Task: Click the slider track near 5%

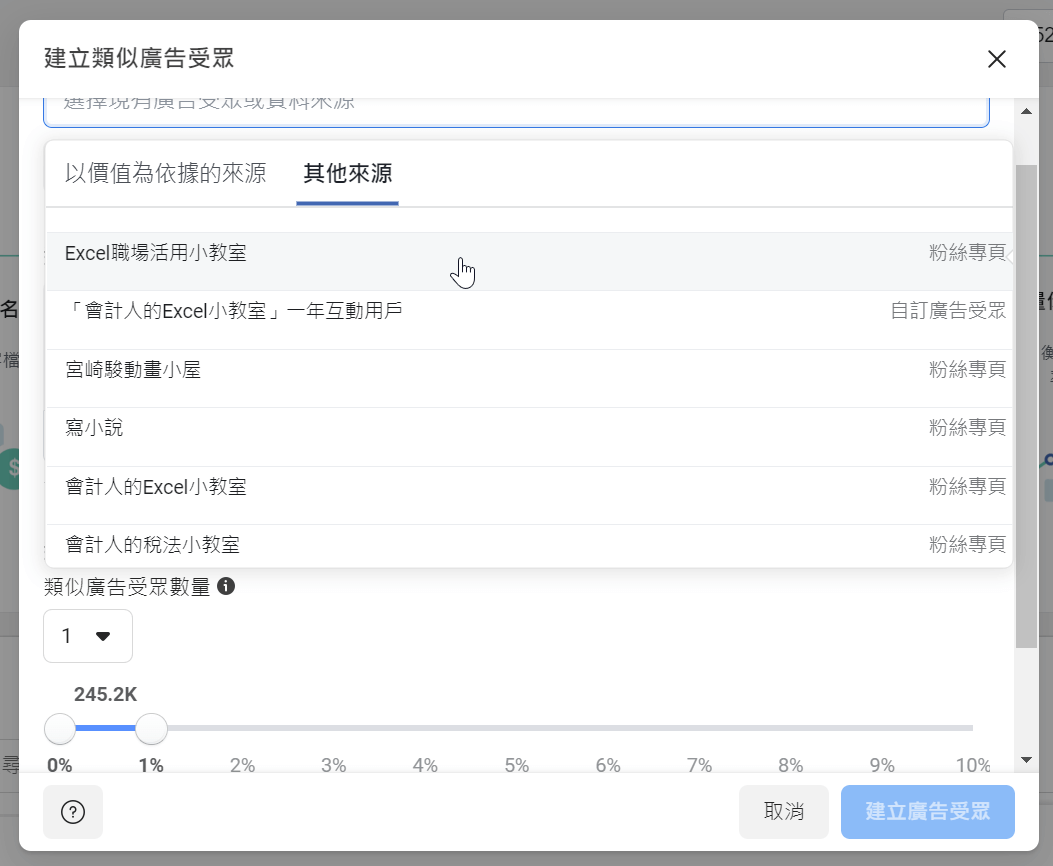Action: 516,728
